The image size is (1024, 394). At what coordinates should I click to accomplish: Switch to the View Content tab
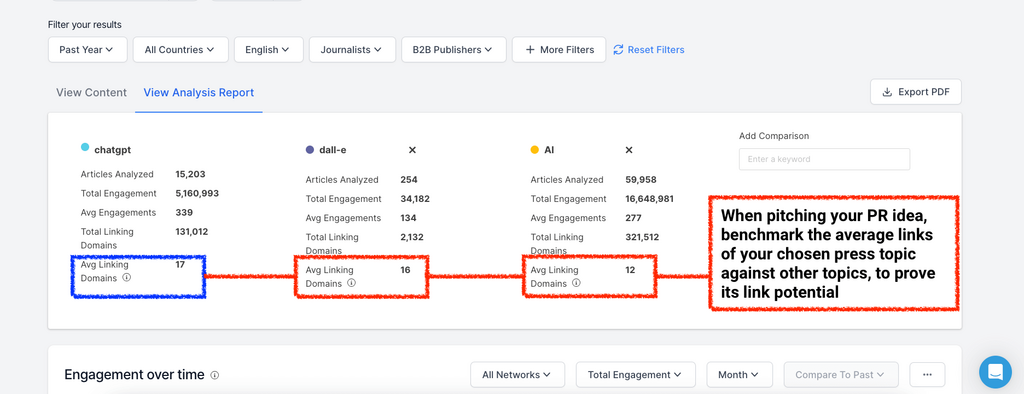91,93
